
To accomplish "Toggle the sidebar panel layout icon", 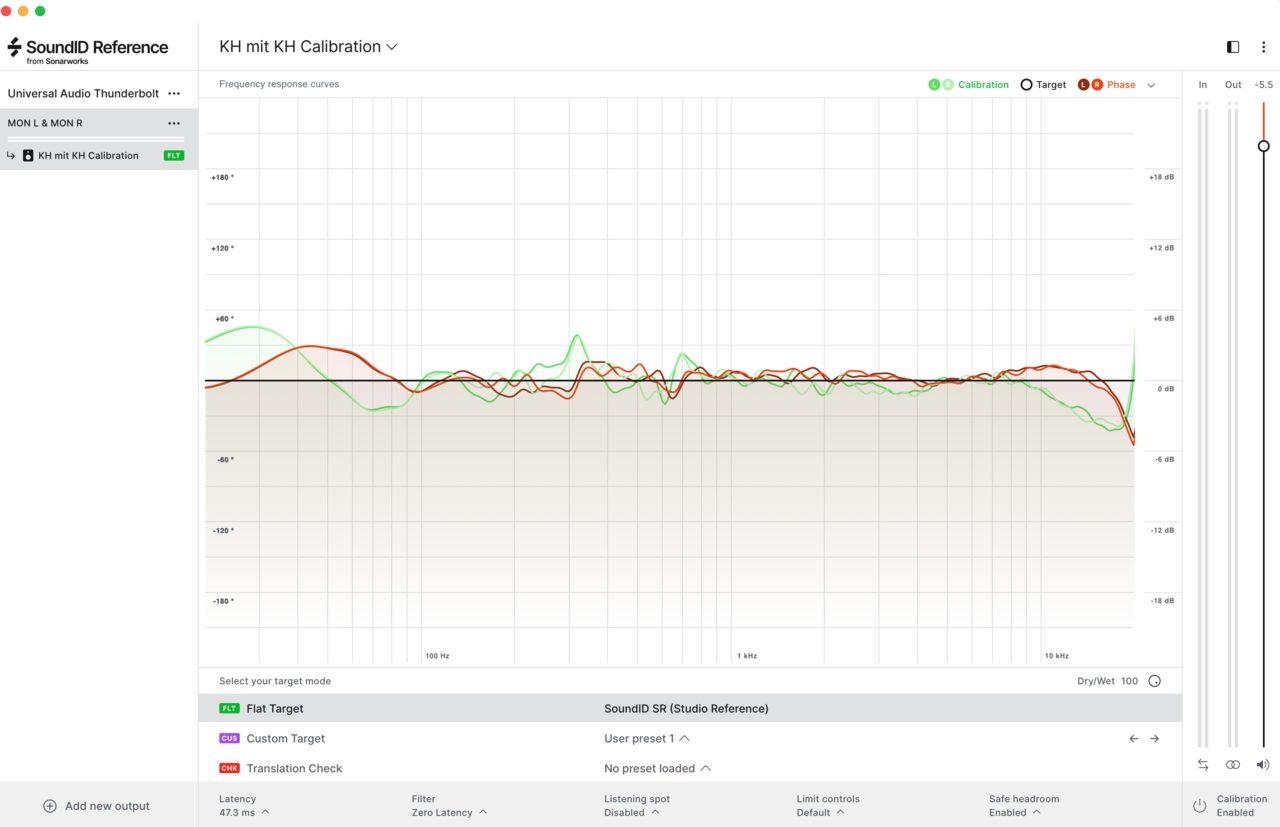I will coord(1233,47).
